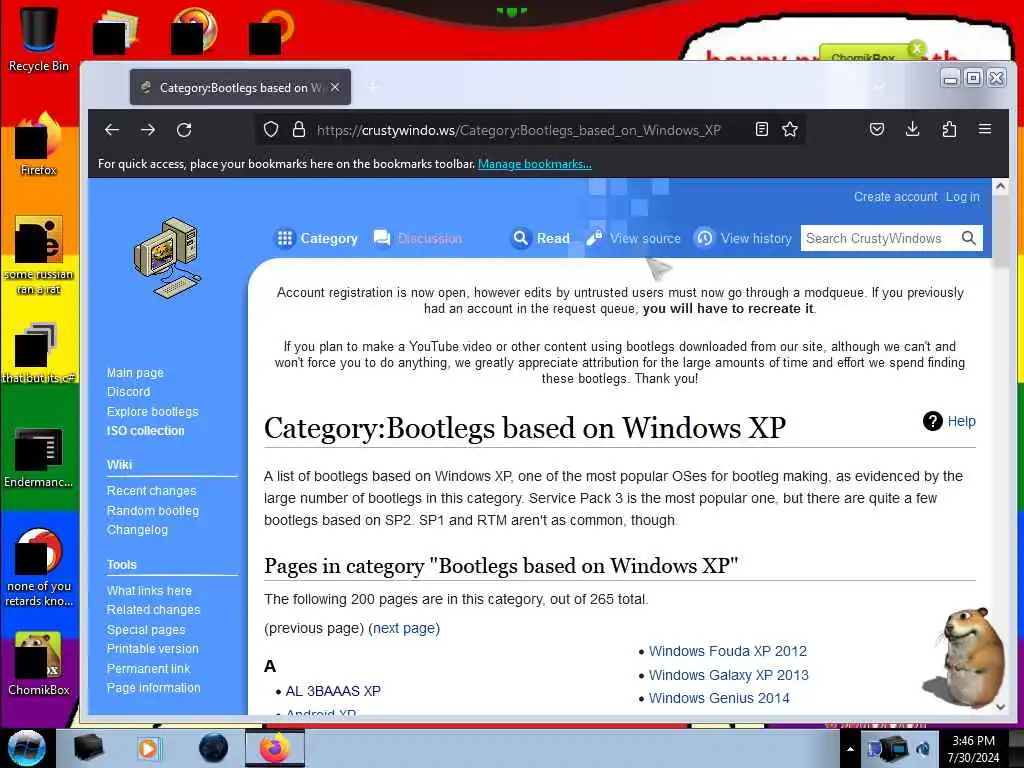Click the taskbar clock 3:46 PM
This screenshot has height=768, width=1024.
(x=974, y=741)
